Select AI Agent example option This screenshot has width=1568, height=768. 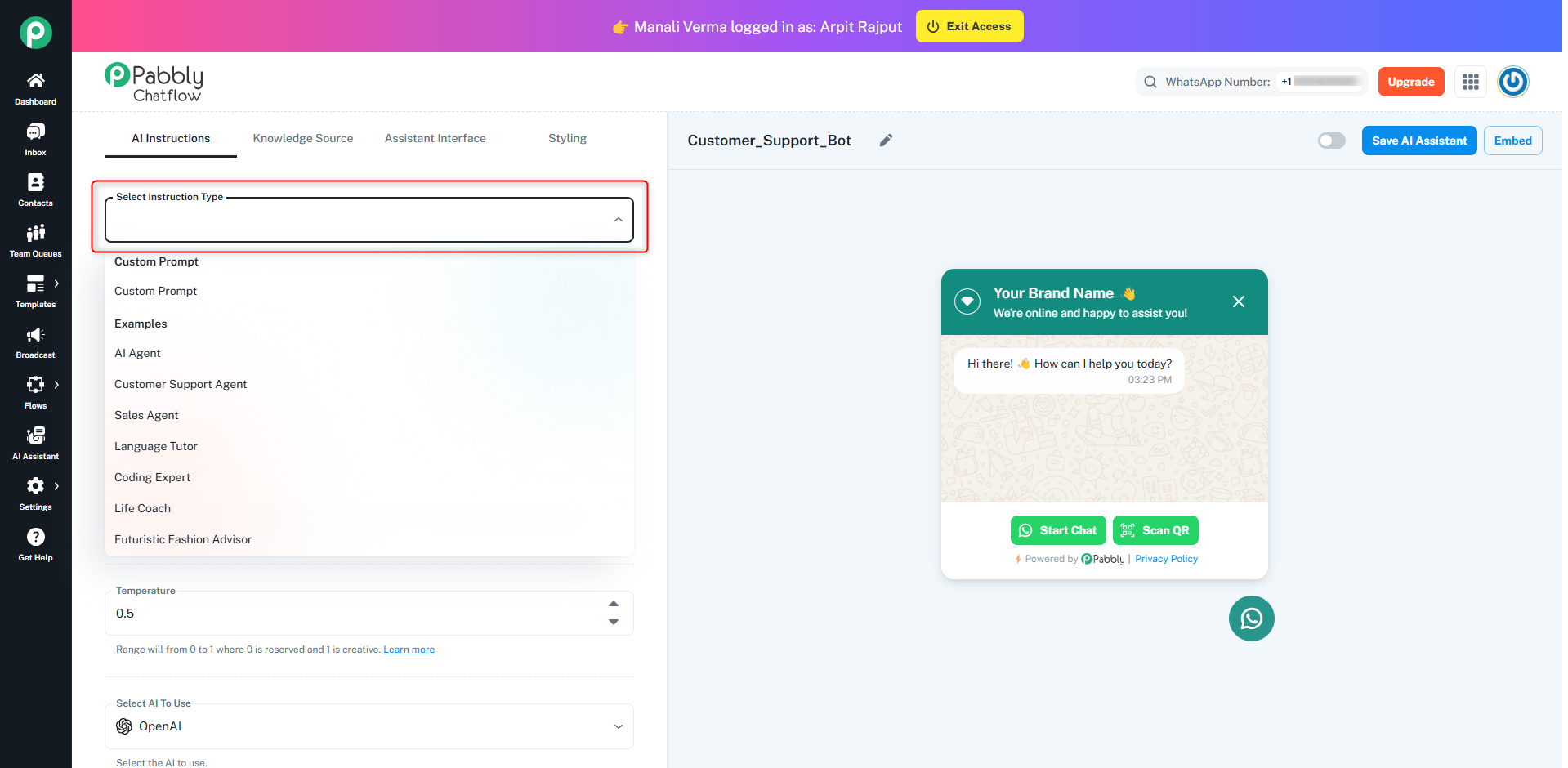point(369,353)
